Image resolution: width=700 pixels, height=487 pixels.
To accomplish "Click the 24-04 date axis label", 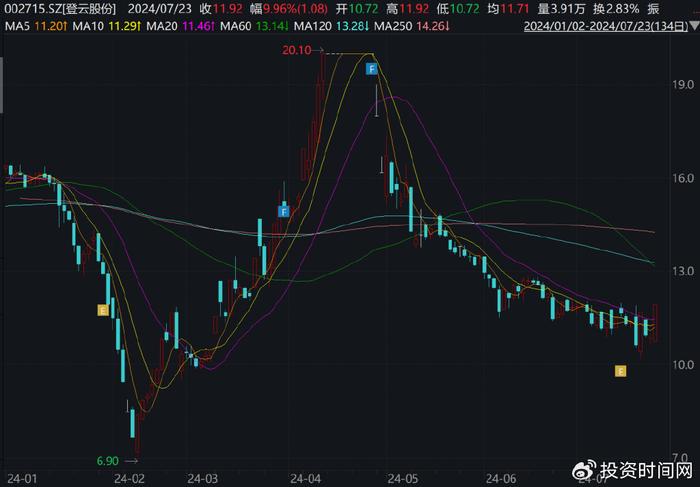I will [305, 479].
